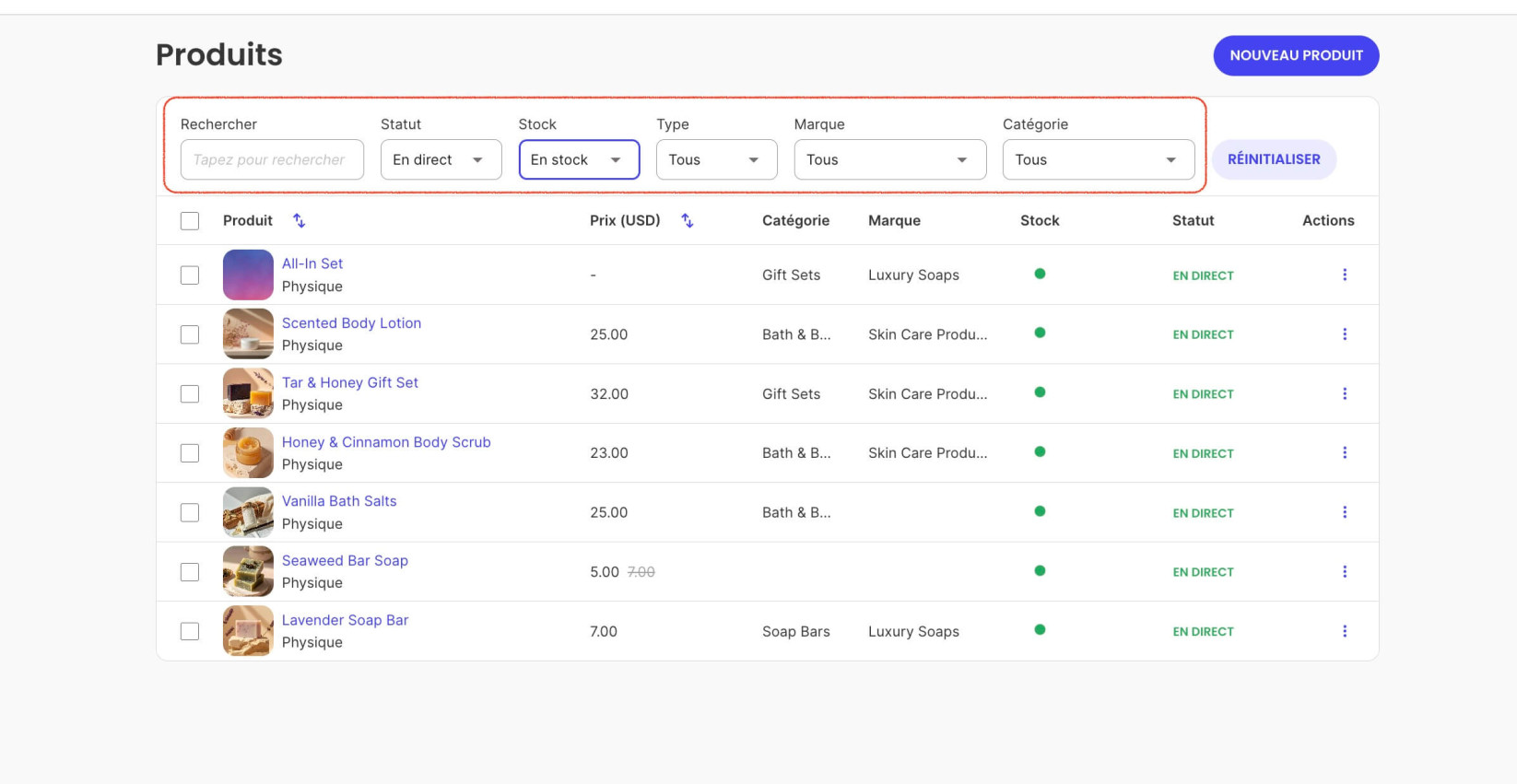The width and height of the screenshot is (1517, 784).
Task: Click Luxury Soaps brand in All-In Set row
Action: click(913, 275)
